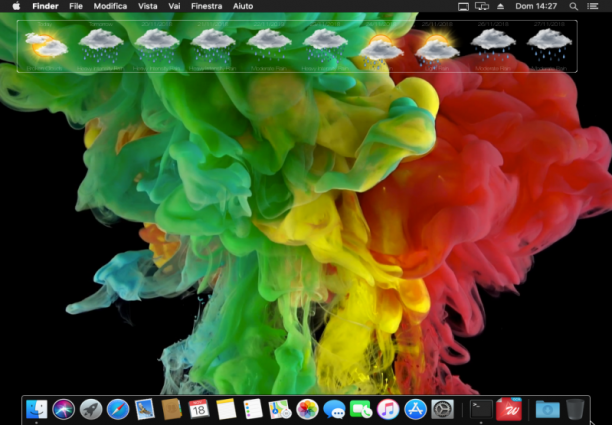Launch Siri from the dock
The height and width of the screenshot is (425, 612).
[x=64, y=409]
